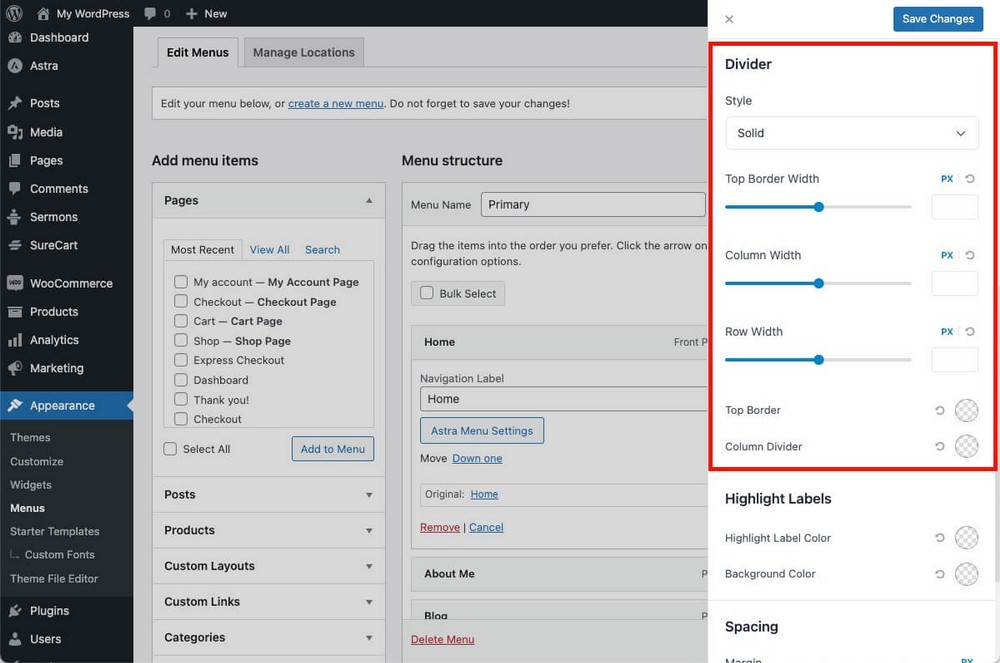Expand the Custom Links accordion section

coord(369,602)
